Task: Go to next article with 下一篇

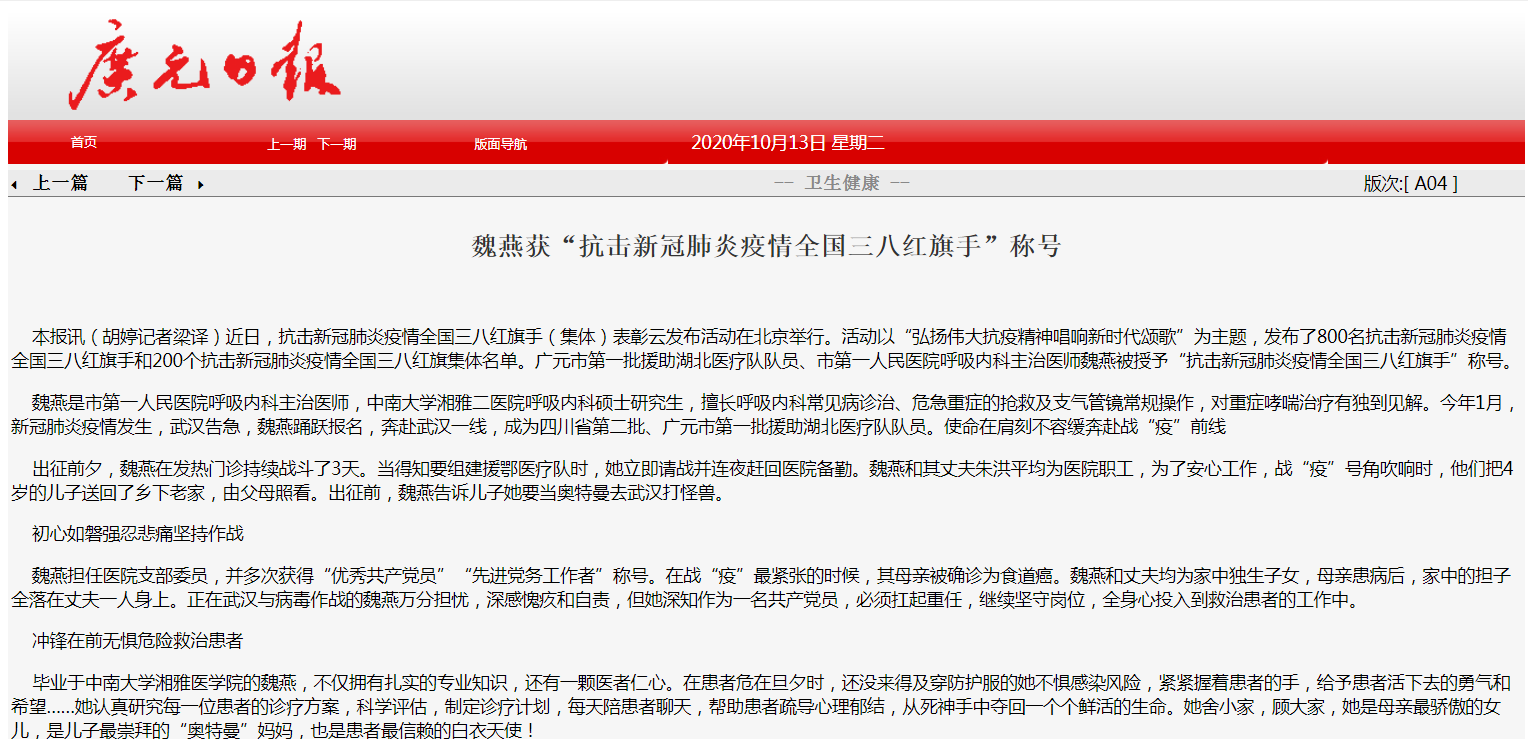Action: coord(155,183)
